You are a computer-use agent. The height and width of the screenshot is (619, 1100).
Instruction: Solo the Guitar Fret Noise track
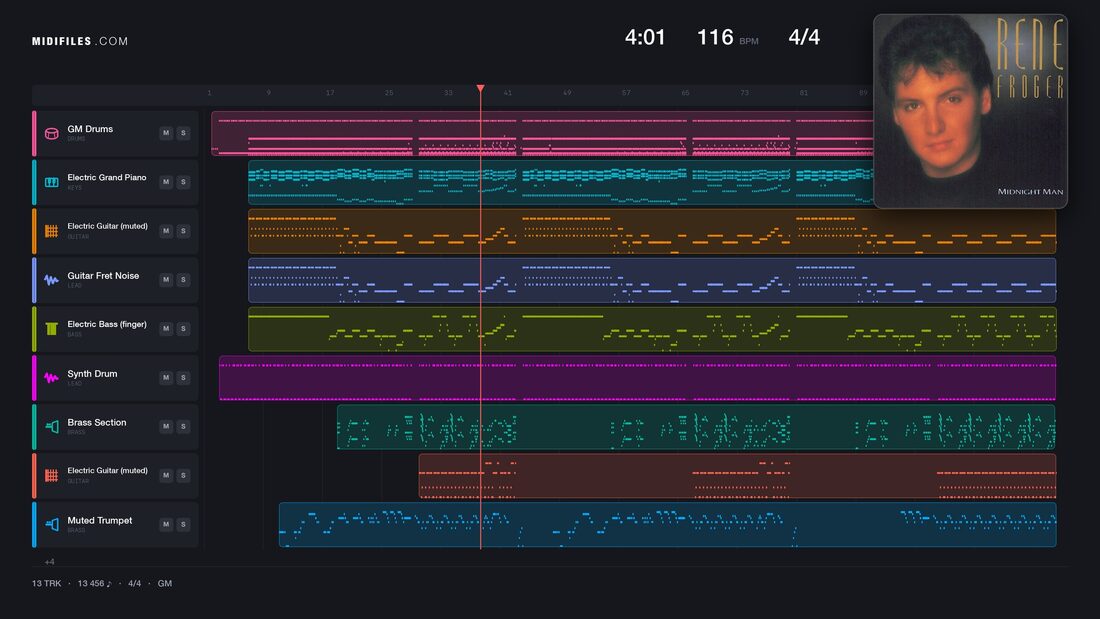click(183, 279)
